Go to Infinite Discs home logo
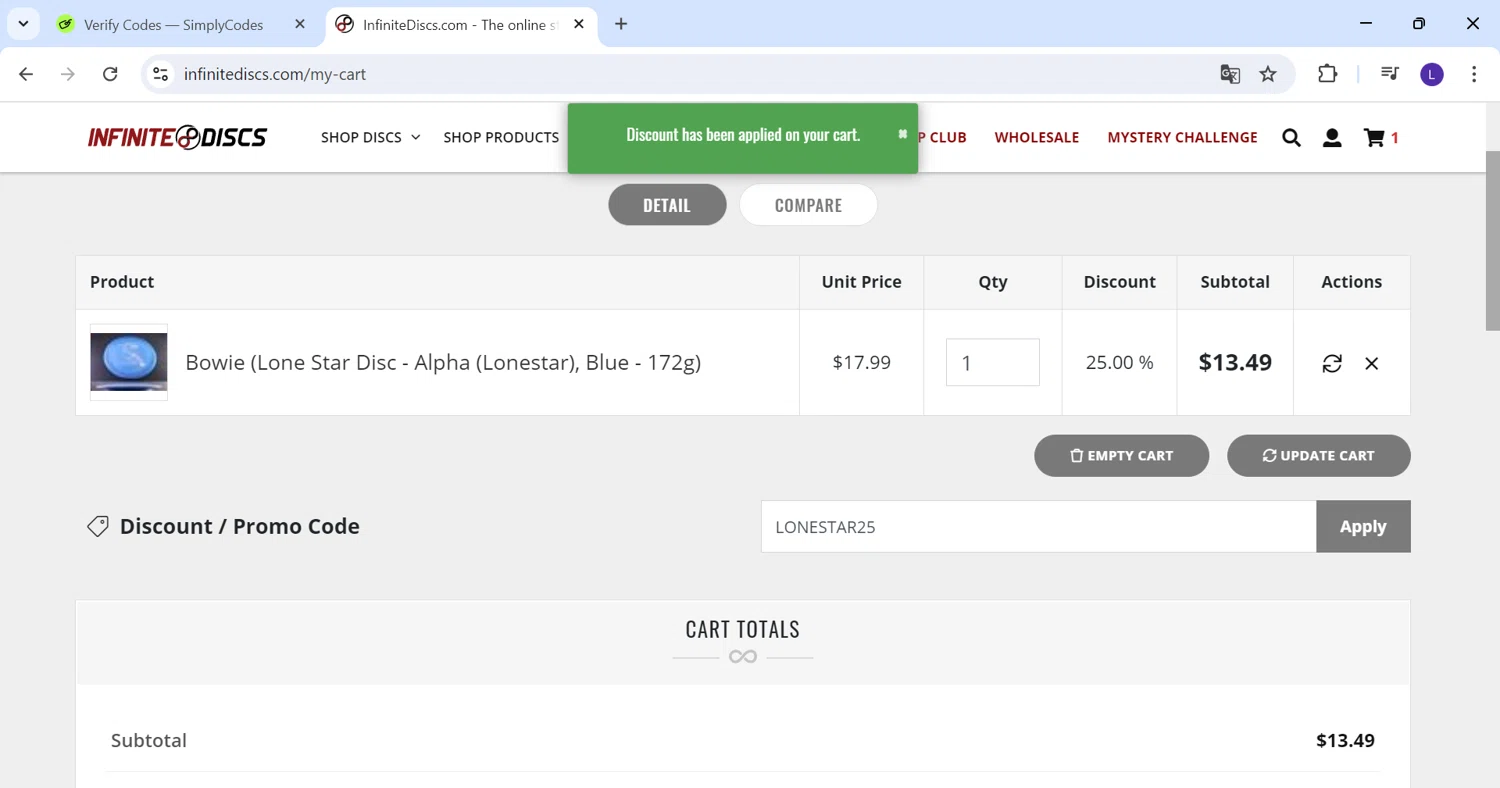The image size is (1500, 788). coord(177,137)
